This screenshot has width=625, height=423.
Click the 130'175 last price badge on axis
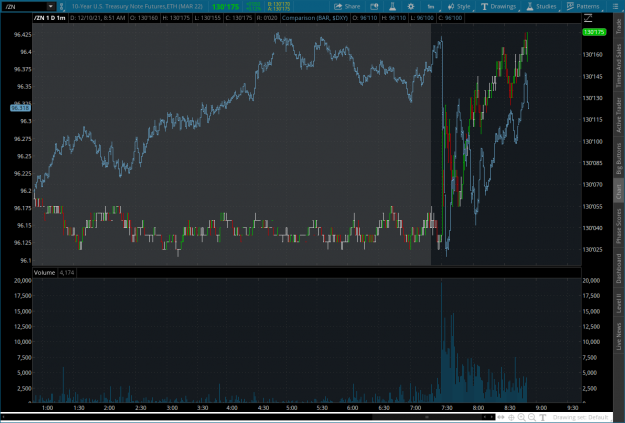594,32
